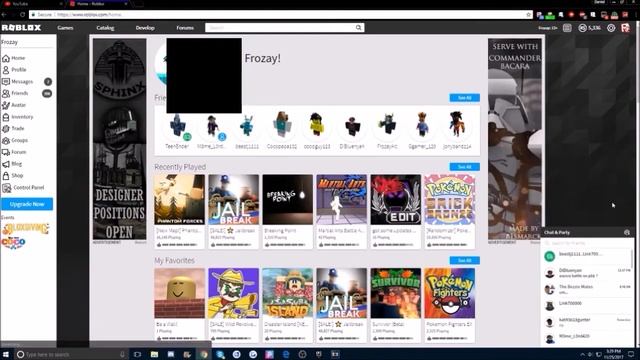Open Chat & Party settings icon
Screen dimensions: 640x360
[627, 232]
